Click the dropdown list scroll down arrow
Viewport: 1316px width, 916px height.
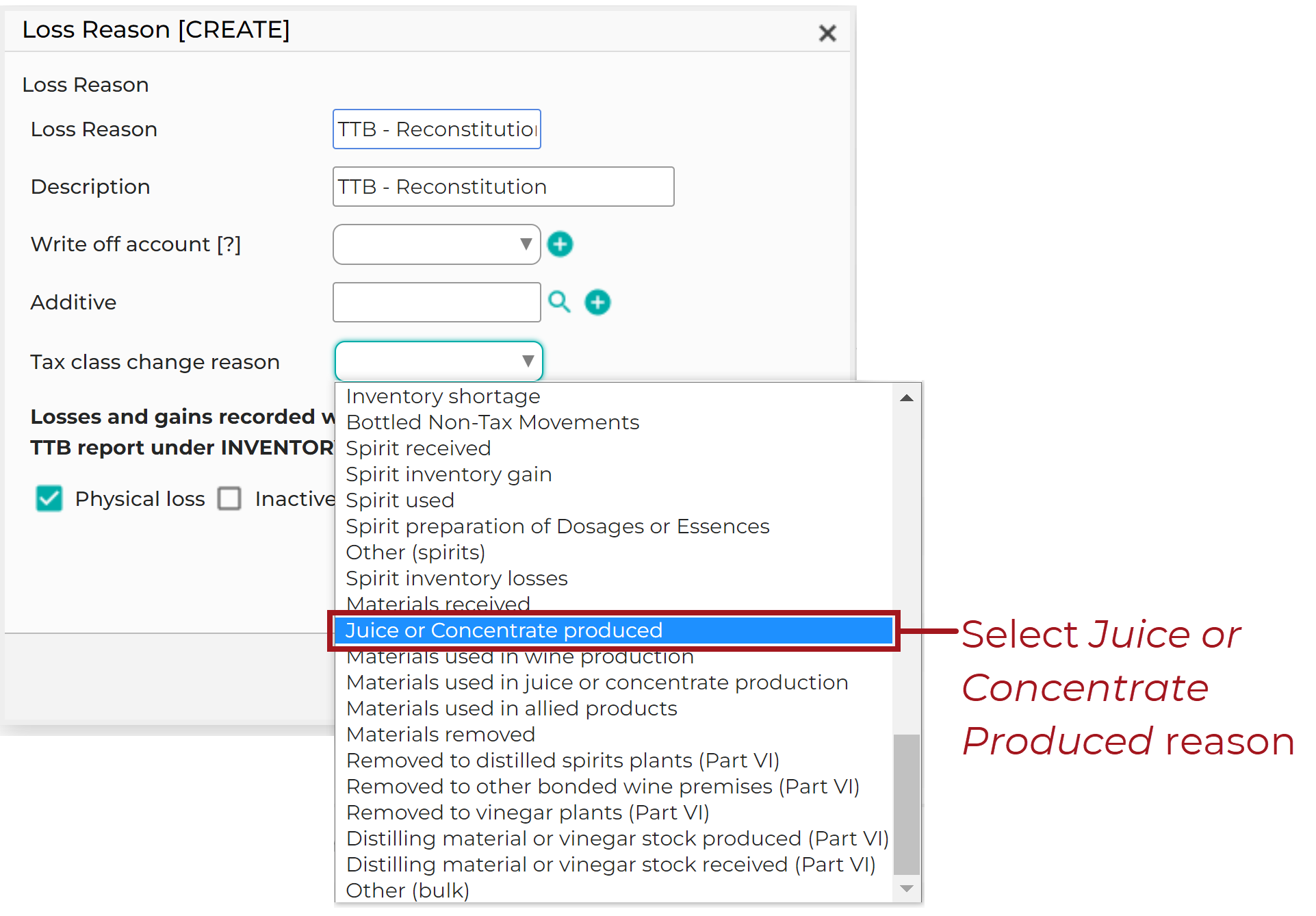point(907,889)
